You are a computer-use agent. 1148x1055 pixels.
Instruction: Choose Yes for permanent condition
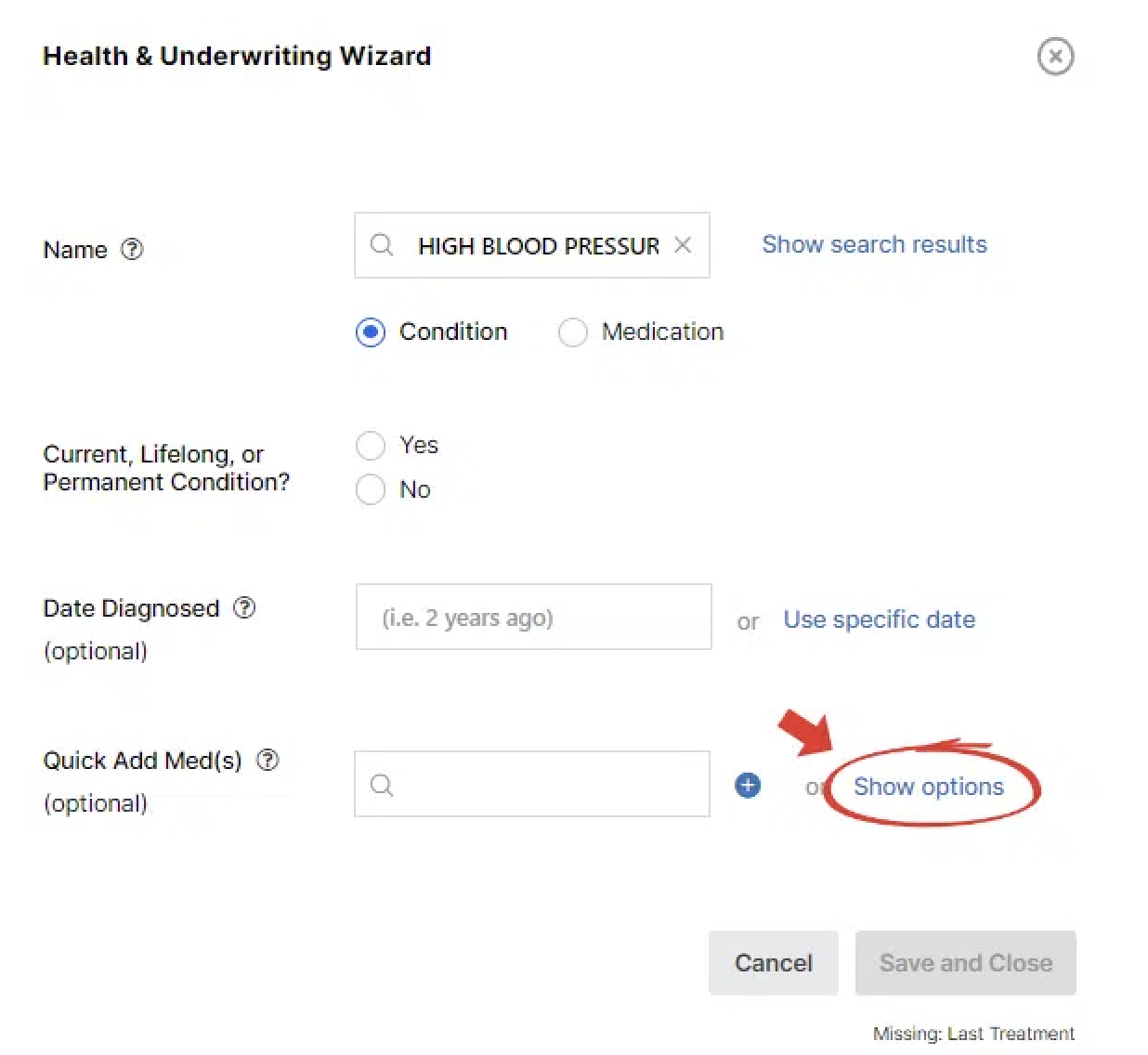371,446
